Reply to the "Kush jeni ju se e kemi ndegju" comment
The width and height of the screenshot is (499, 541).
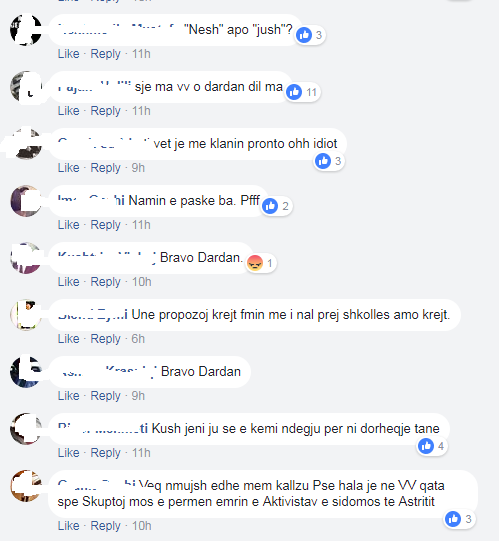click(x=106, y=453)
